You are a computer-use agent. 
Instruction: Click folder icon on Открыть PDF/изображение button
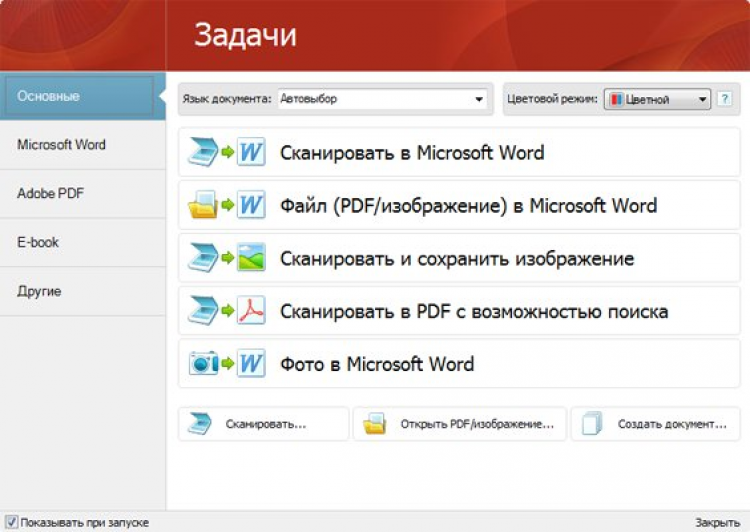coord(375,424)
